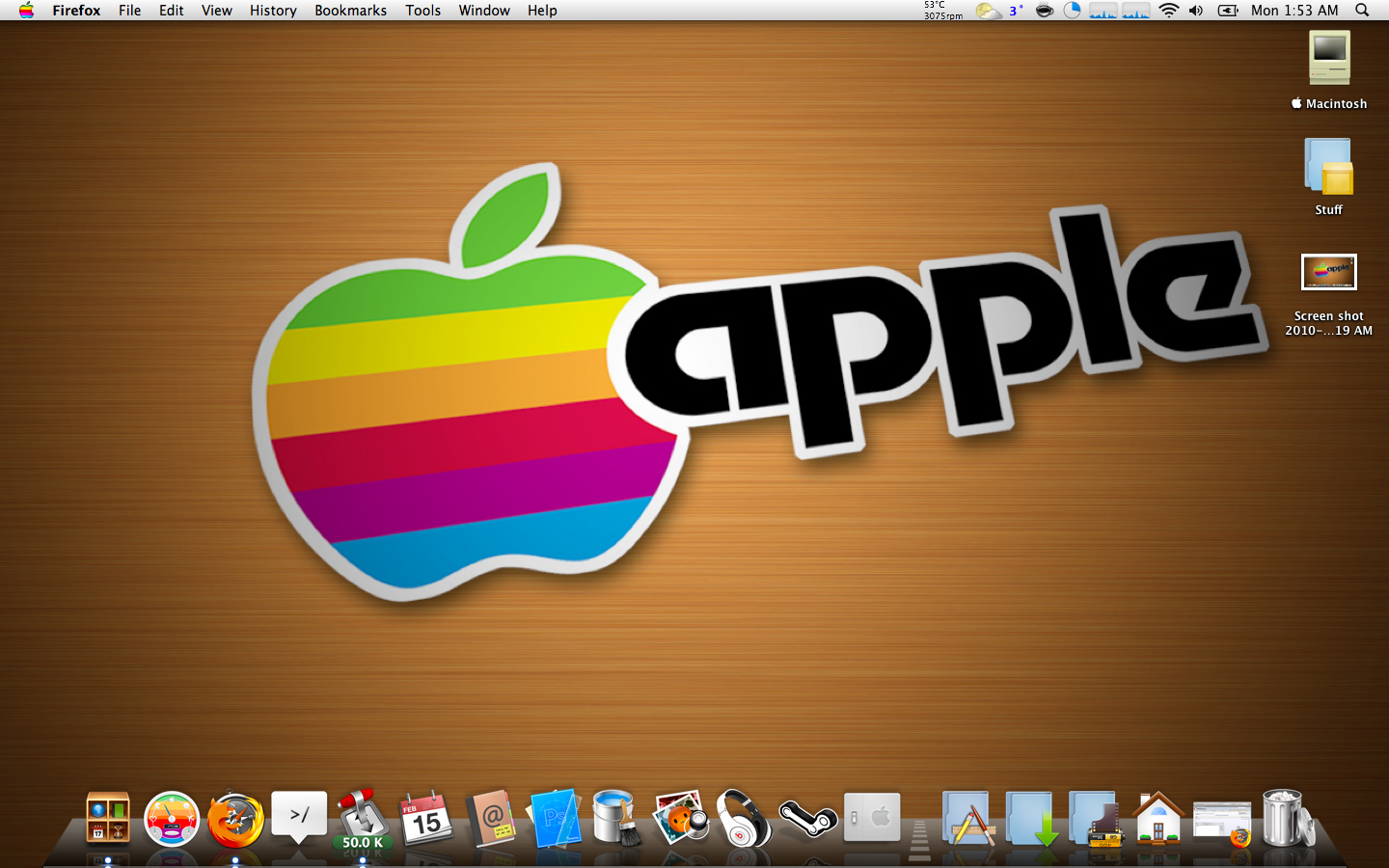Open the Bookmarks menu
The height and width of the screenshot is (868, 1389).
tap(350, 11)
